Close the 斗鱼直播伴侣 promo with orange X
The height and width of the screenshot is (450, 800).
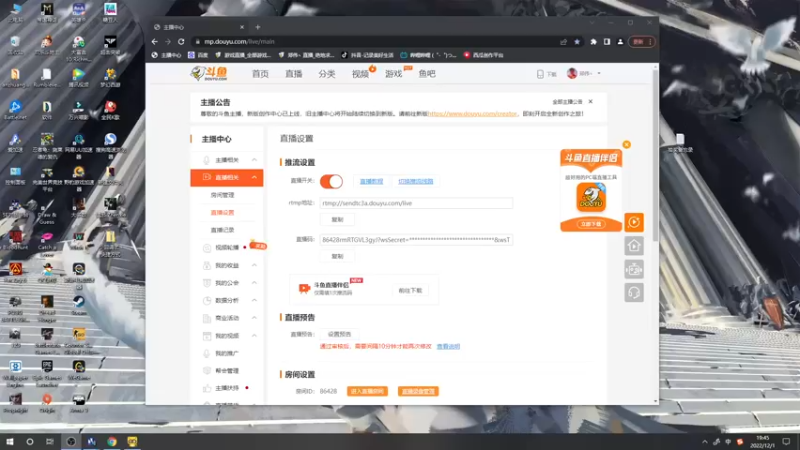pyautogui.click(x=627, y=144)
